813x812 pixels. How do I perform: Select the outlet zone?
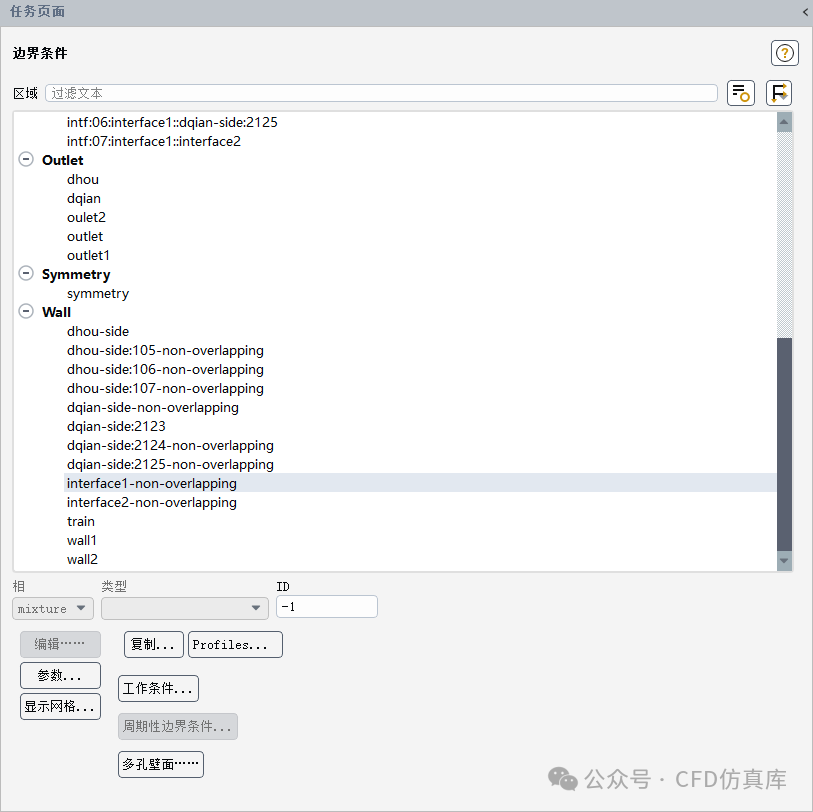coord(85,236)
